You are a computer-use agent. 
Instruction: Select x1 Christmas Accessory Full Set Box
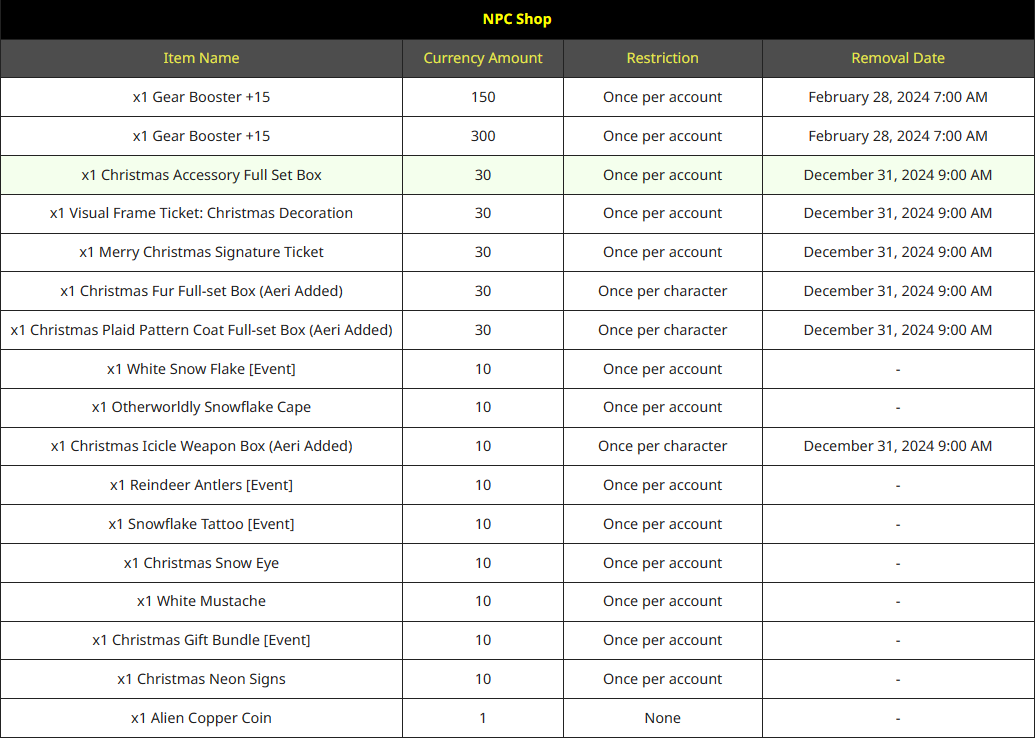point(201,175)
